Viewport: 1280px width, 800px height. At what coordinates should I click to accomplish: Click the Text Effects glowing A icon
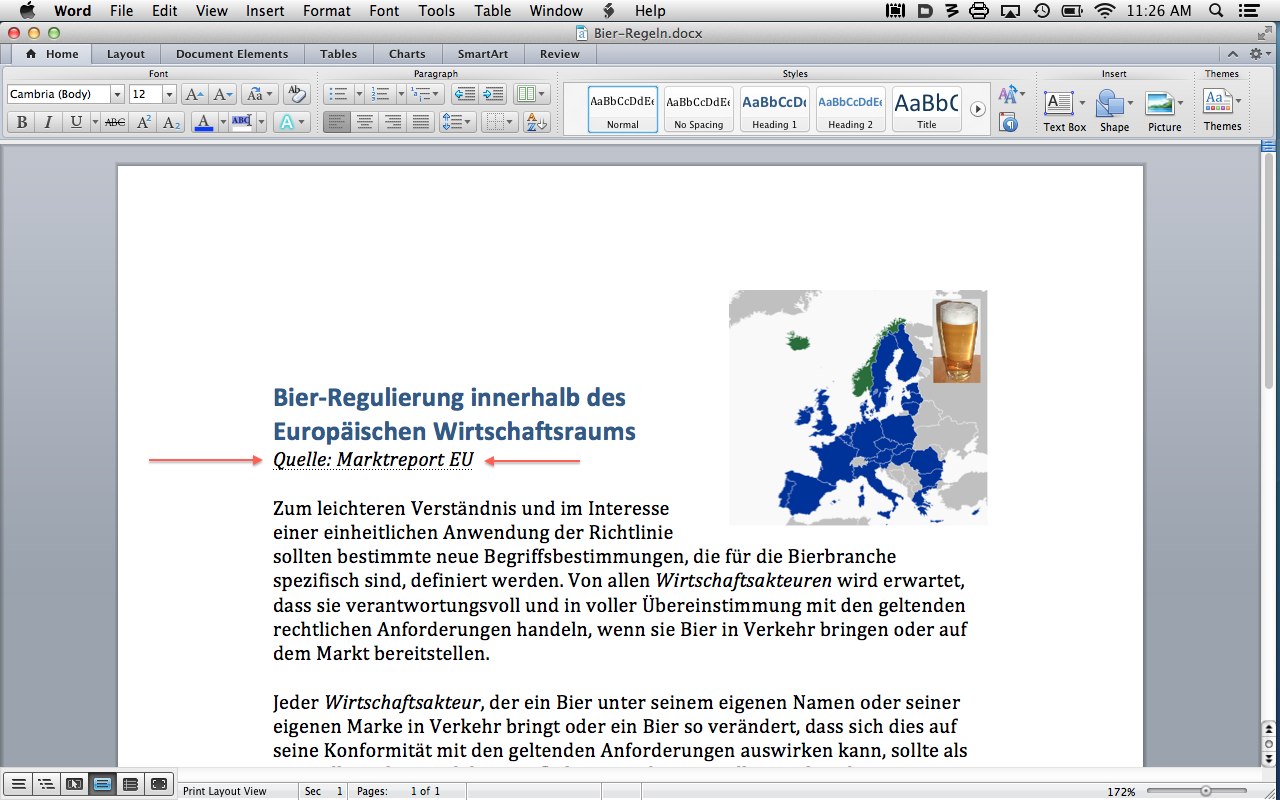point(287,122)
